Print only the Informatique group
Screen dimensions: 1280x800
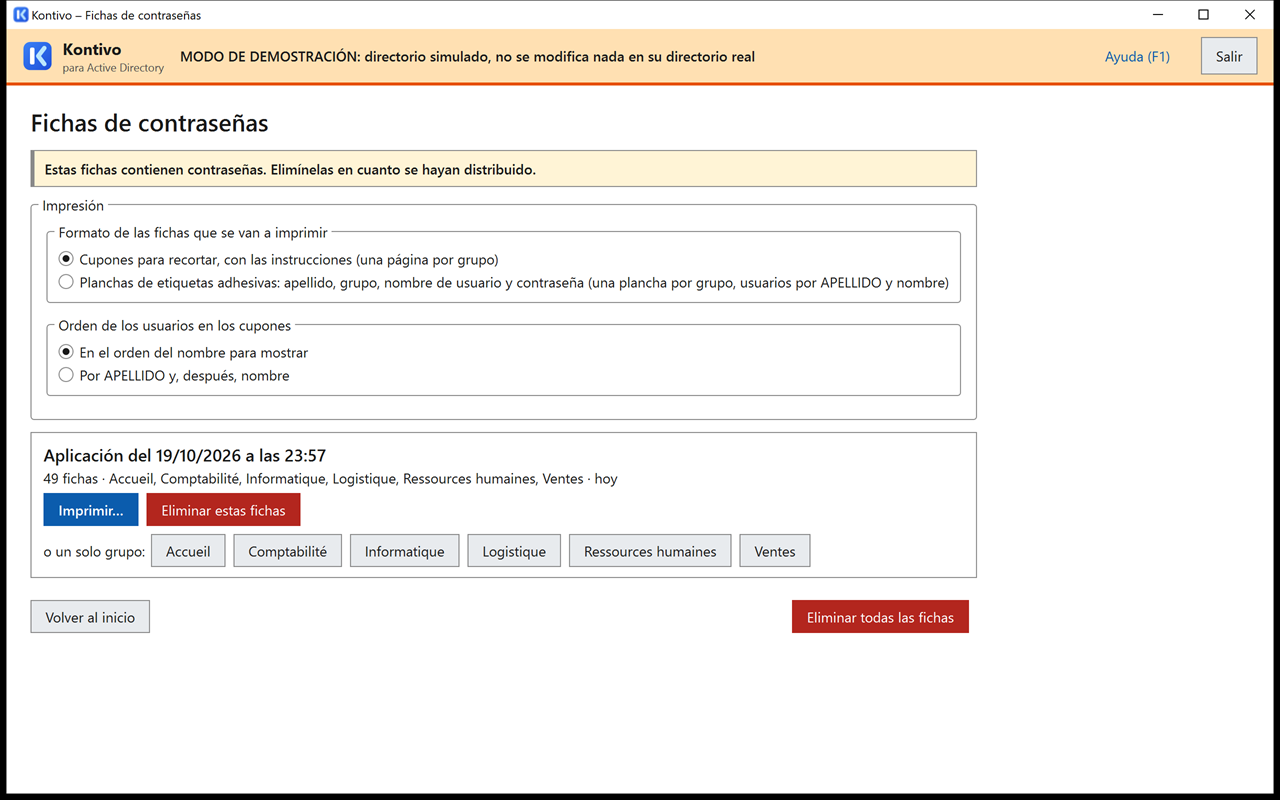pos(405,551)
